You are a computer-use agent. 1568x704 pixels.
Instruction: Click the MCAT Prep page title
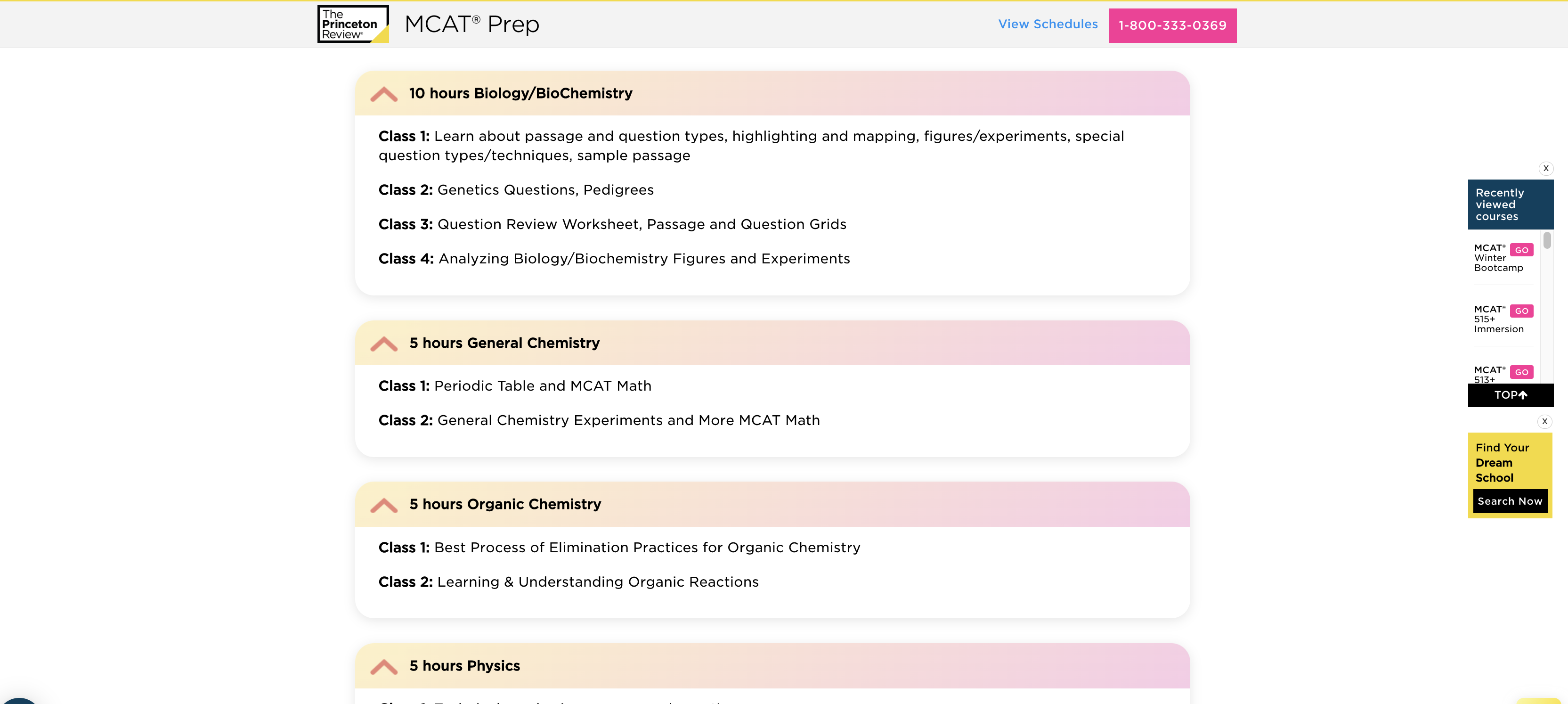pyautogui.click(x=472, y=25)
